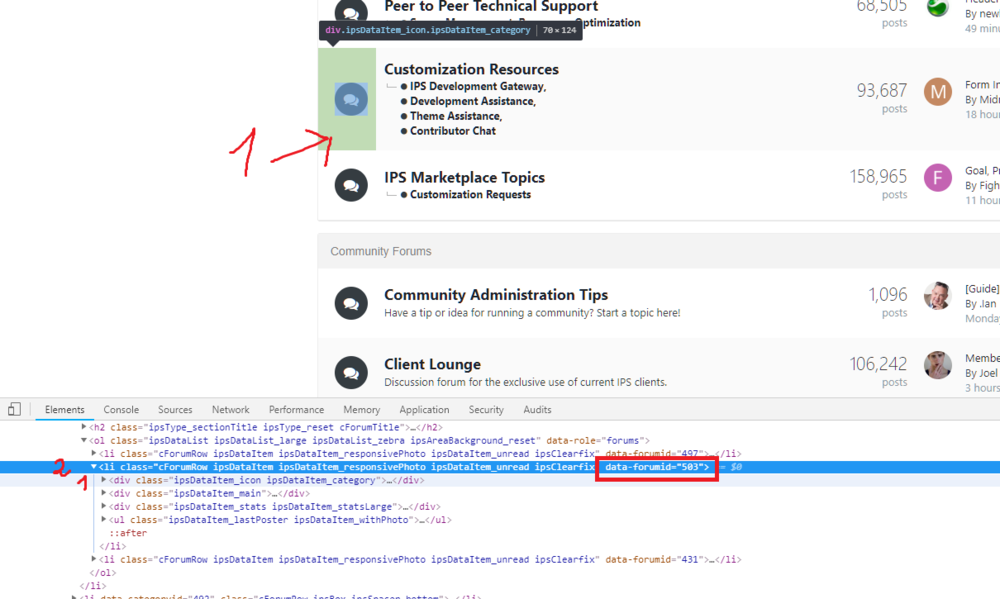
Task: Click the orange M user avatar
Action: coord(938,92)
